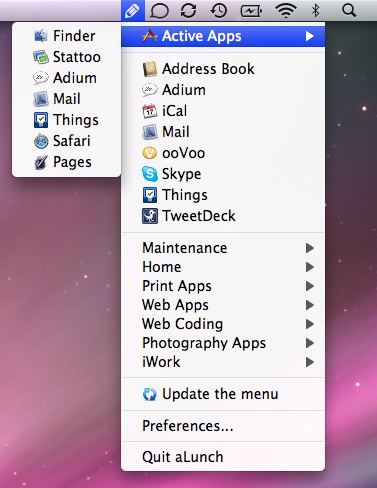Screen dimensions: 377x488
Task: Click the Mail stamp icon in main menu
Action: click(x=150, y=132)
